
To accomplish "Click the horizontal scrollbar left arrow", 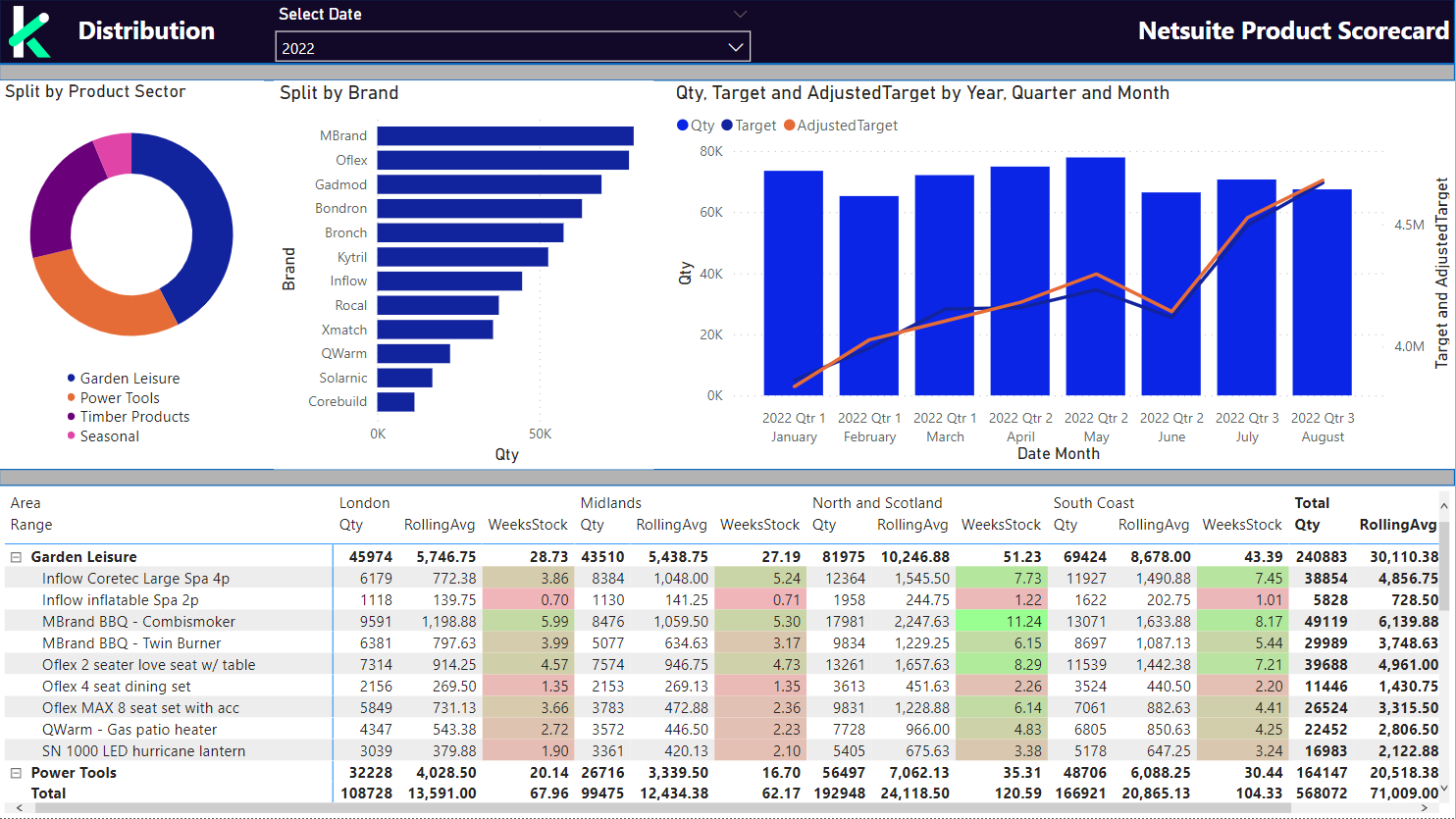I will tap(19, 809).
